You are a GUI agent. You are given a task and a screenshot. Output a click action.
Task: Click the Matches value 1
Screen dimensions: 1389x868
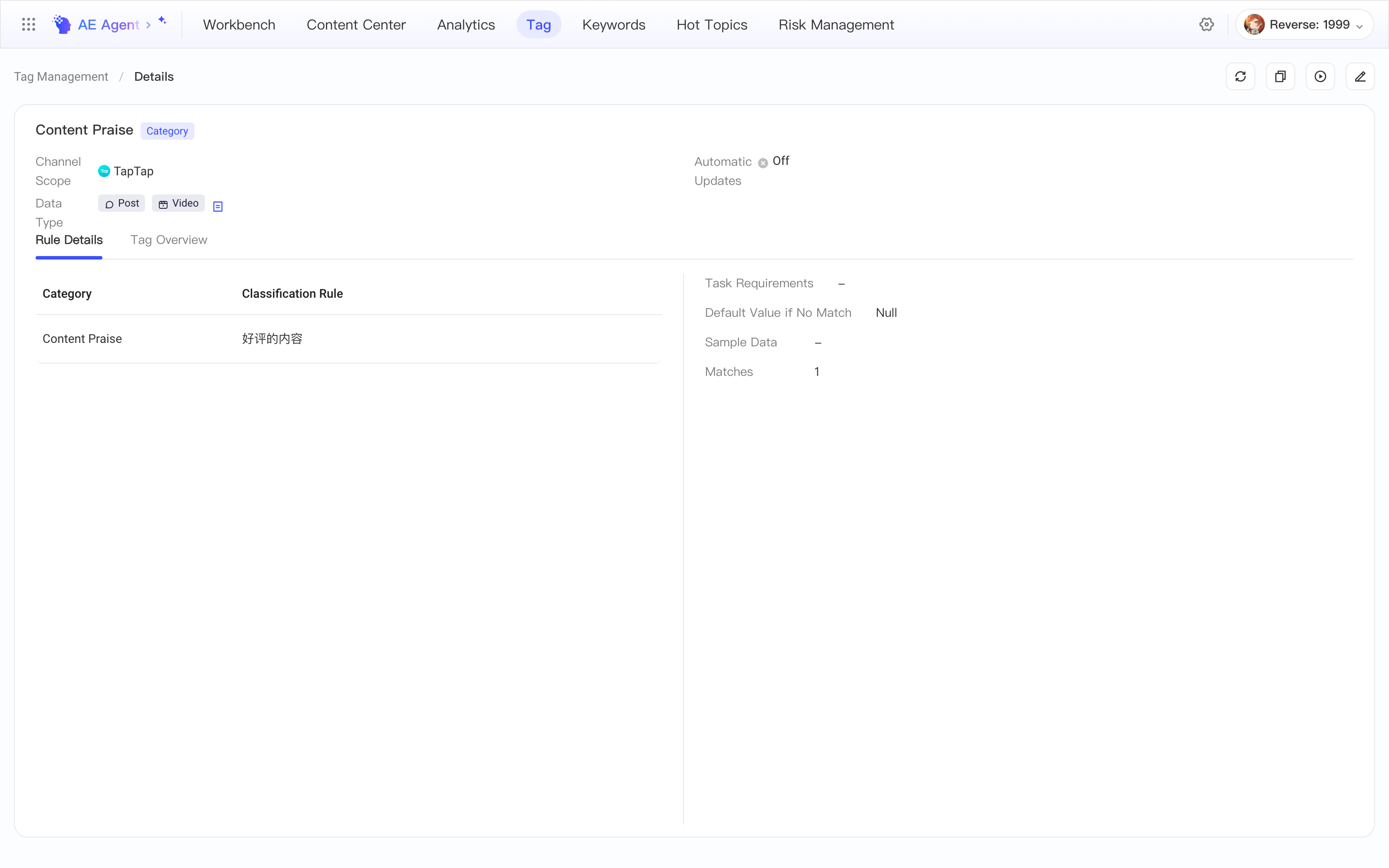point(817,372)
